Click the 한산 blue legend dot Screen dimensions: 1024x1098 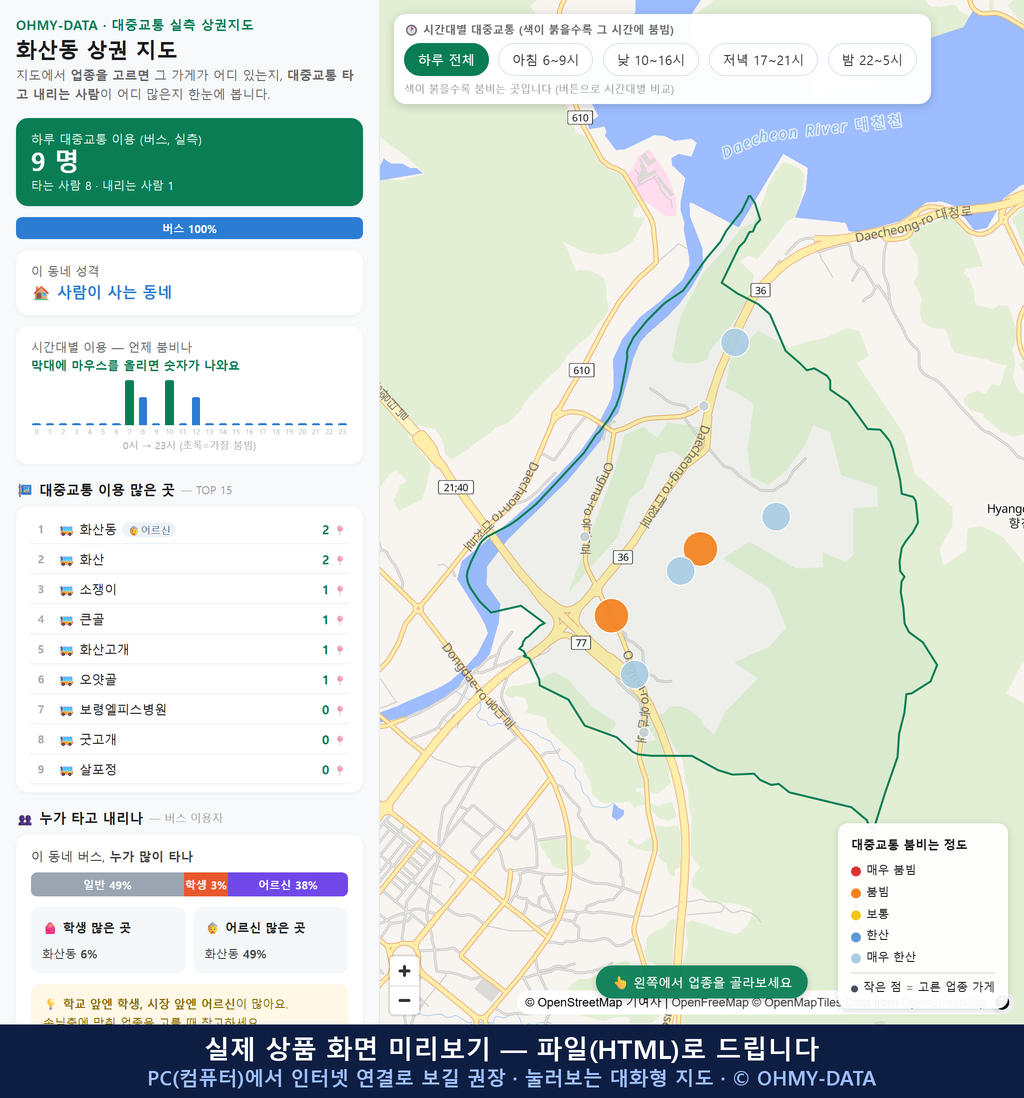(855, 936)
